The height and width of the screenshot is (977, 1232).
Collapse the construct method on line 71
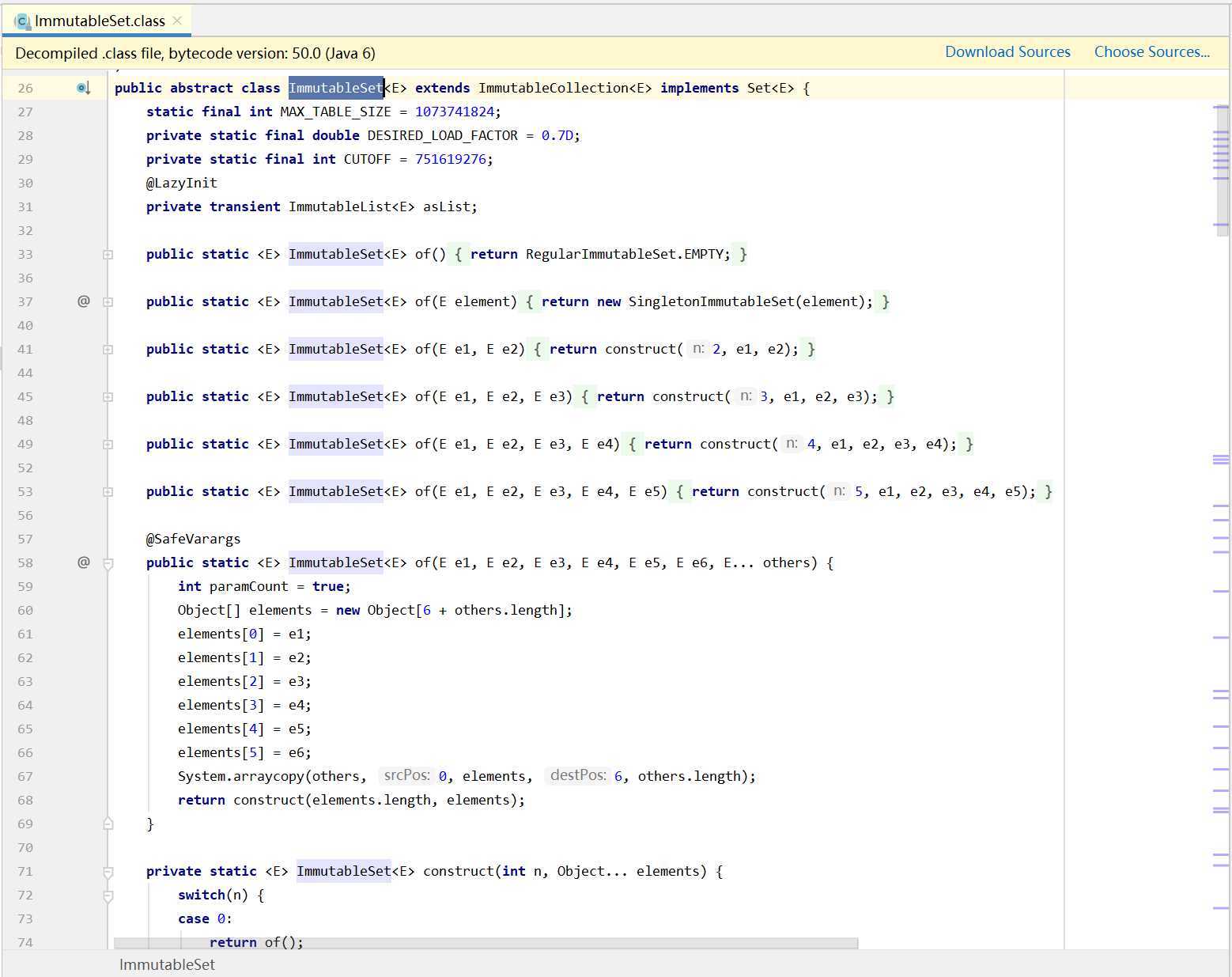coord(108,872)
